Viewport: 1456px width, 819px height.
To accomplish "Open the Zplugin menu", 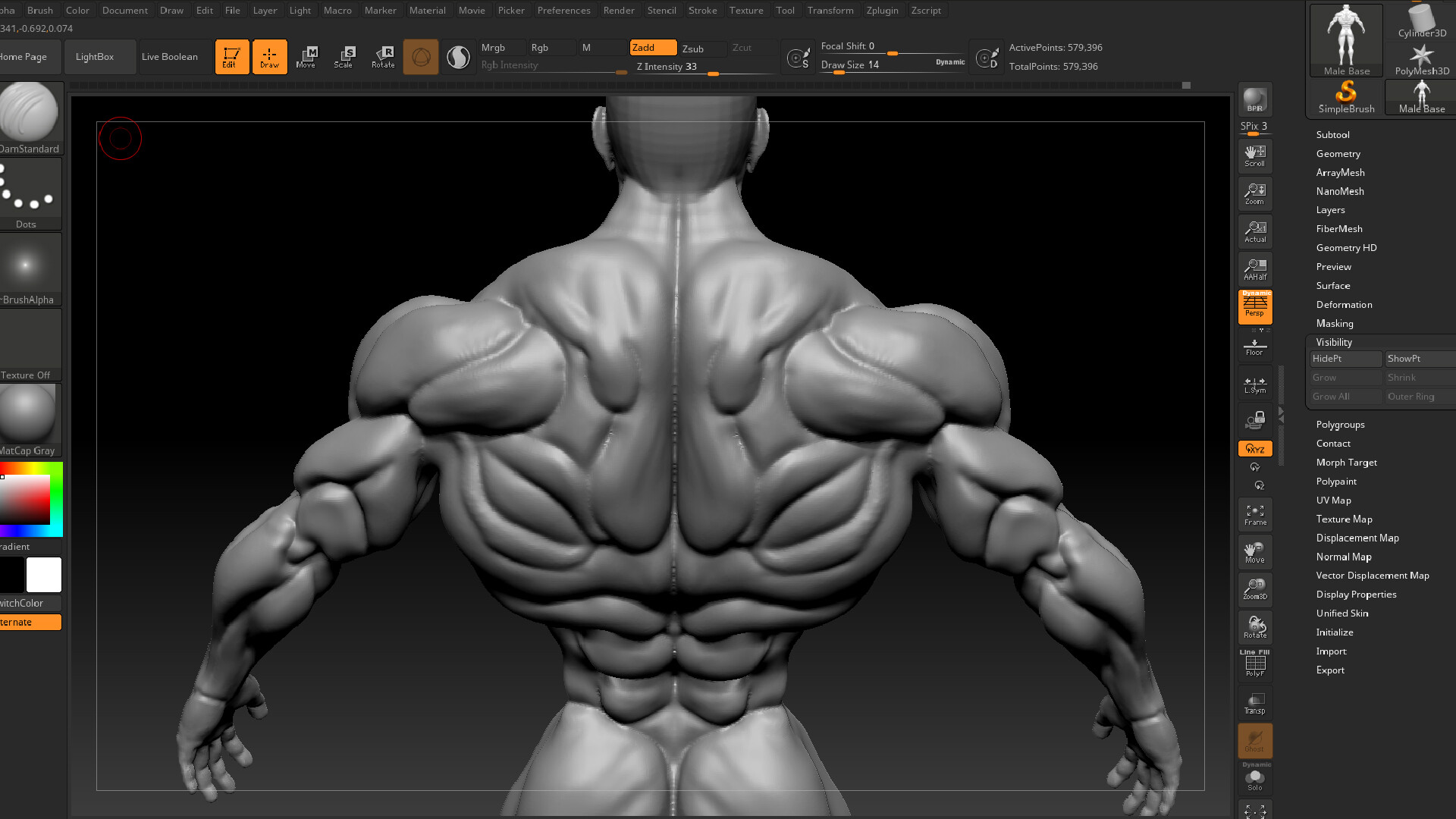I will tap(882, 10).
